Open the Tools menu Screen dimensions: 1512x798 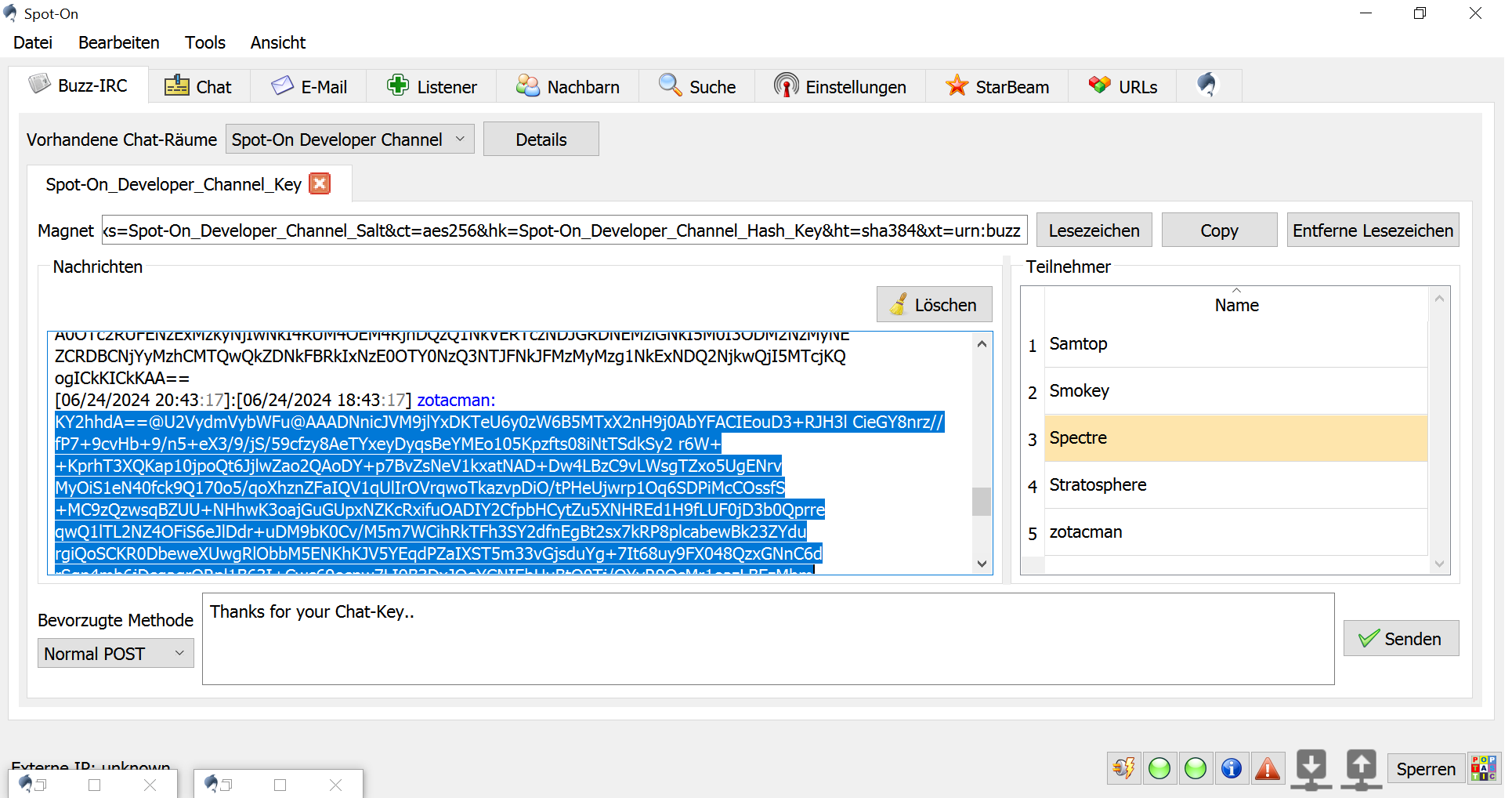204,42
